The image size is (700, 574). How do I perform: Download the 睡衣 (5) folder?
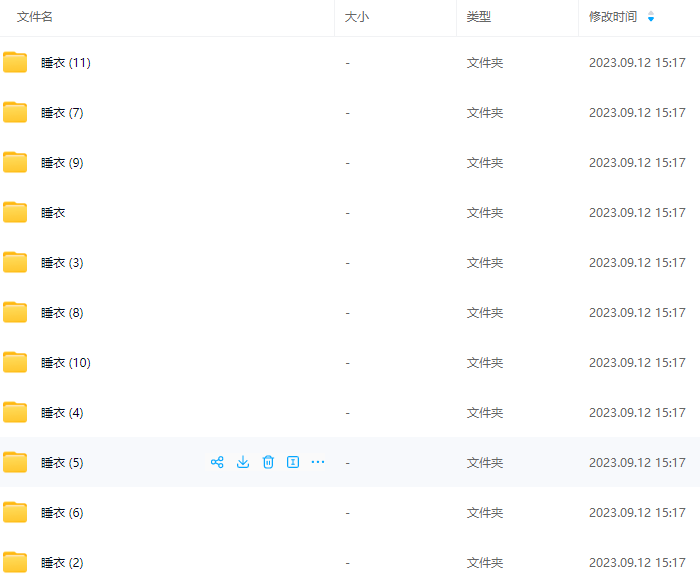click(243, 462)
